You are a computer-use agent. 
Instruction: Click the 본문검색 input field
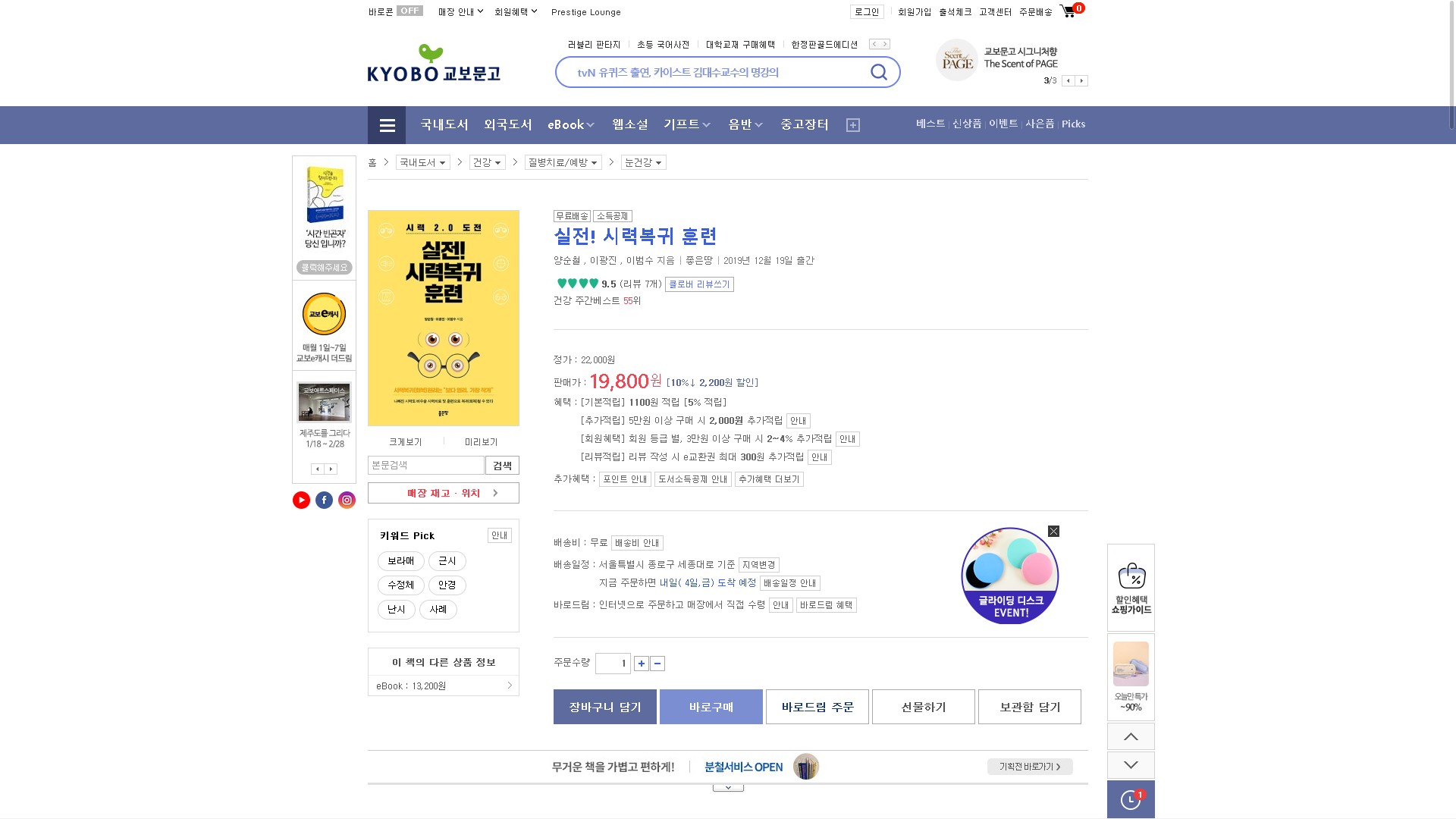(x=426, y=465)
